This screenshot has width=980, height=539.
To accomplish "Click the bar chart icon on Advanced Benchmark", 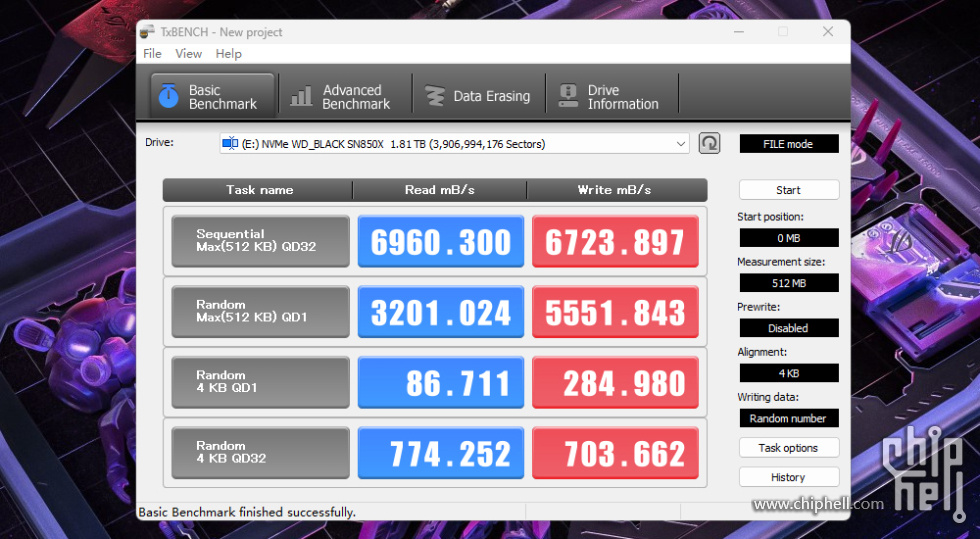I will [301, 96].
